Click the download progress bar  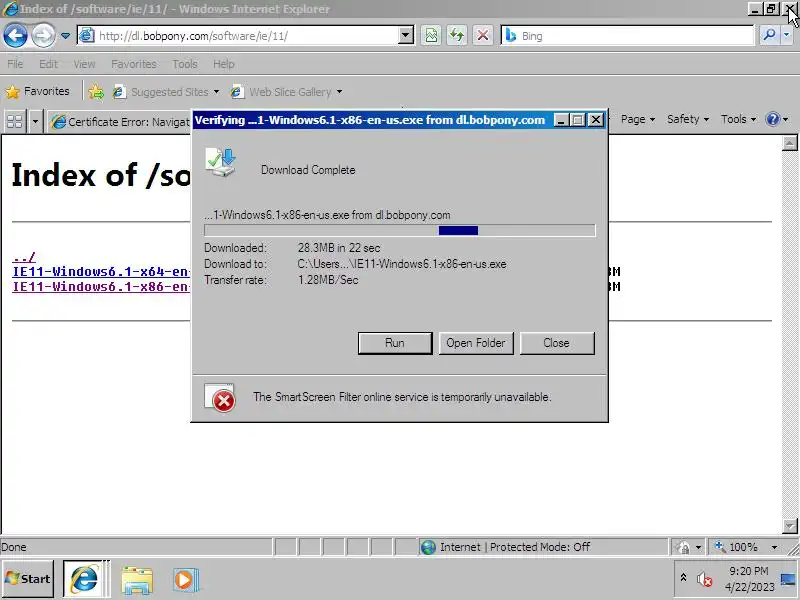399,231
